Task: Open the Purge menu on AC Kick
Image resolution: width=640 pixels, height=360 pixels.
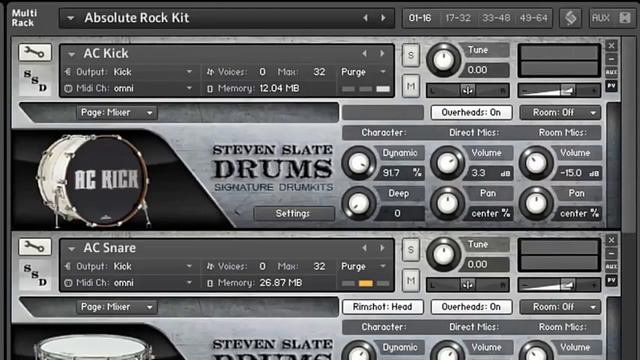Action: point(363,72)
